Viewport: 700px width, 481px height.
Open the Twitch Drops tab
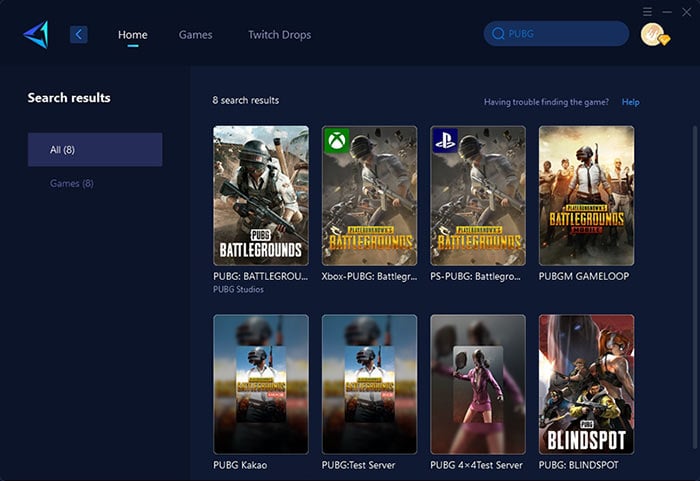(279, 35)
